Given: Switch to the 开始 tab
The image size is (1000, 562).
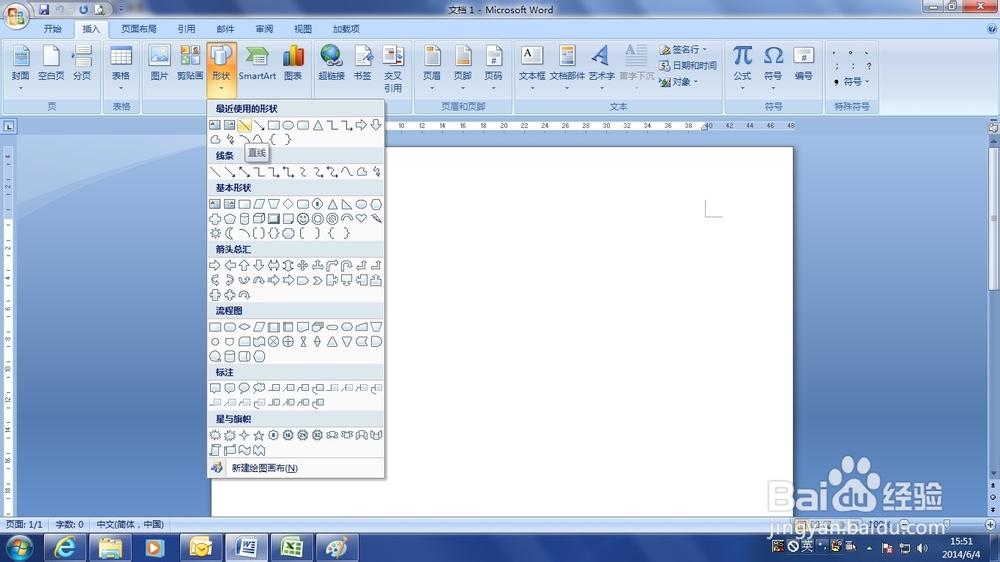Looking at the screenshot, I should coord(52,29).
